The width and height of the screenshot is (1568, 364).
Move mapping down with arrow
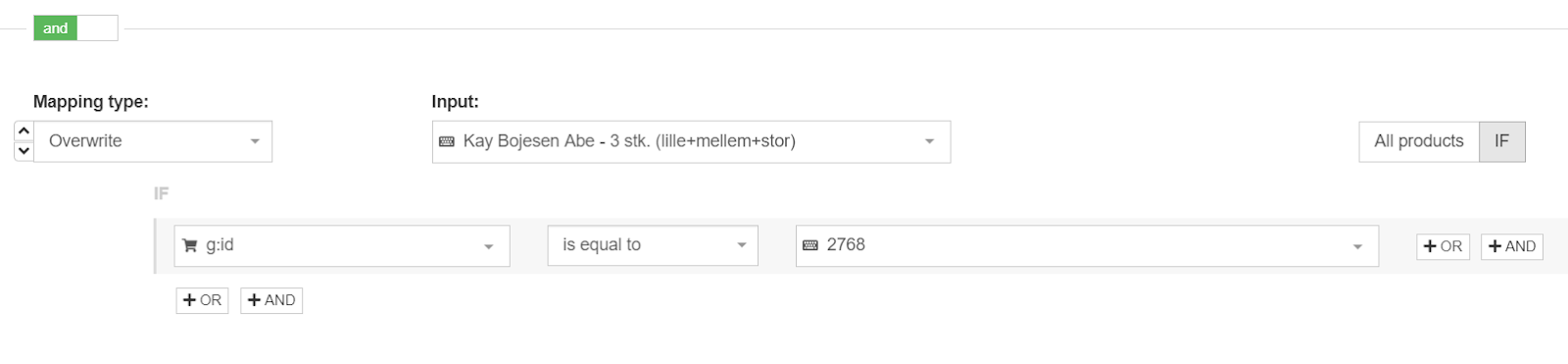pyautogui.click(x=24, y=151)
